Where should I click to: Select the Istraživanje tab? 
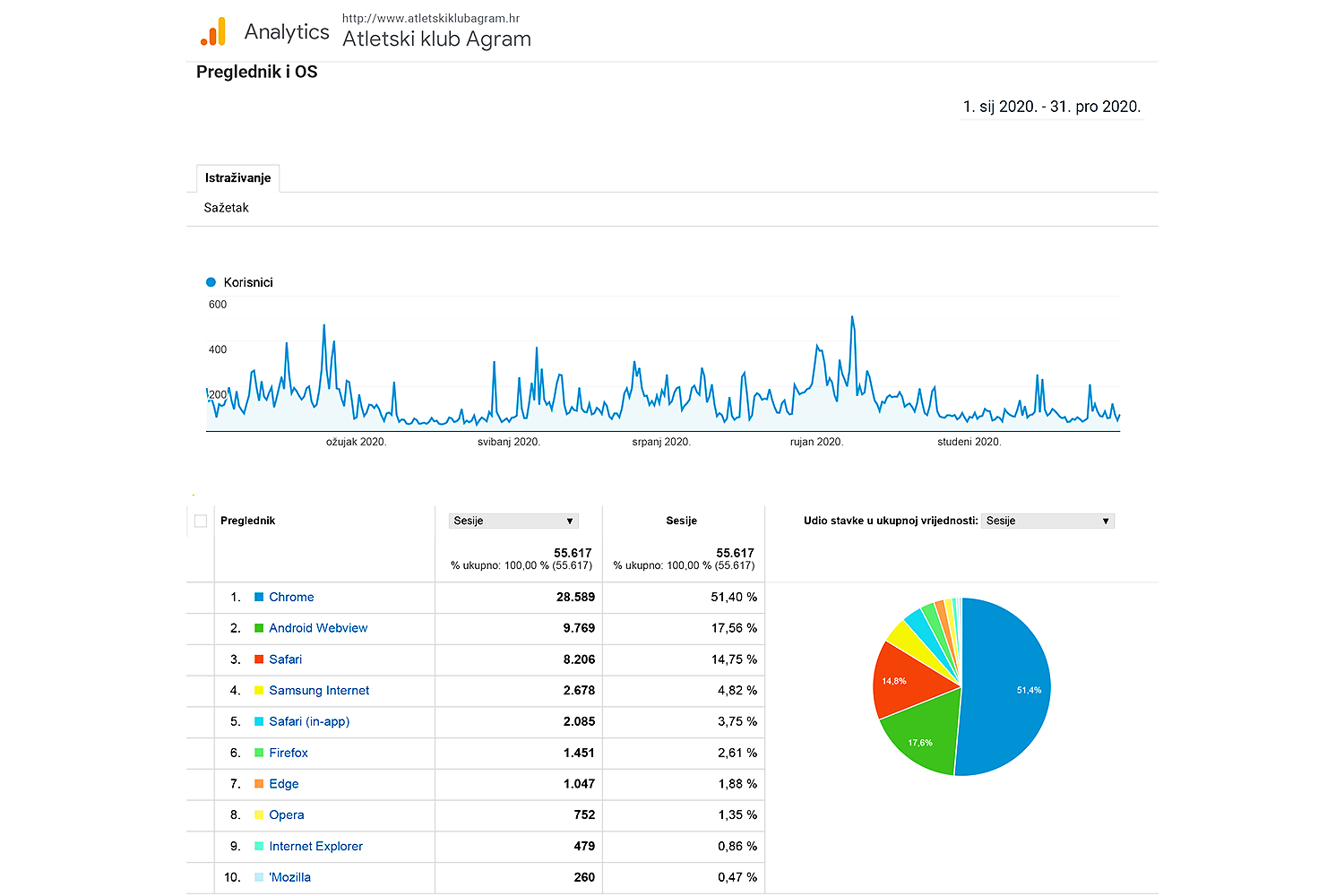[x=237, y=178]
